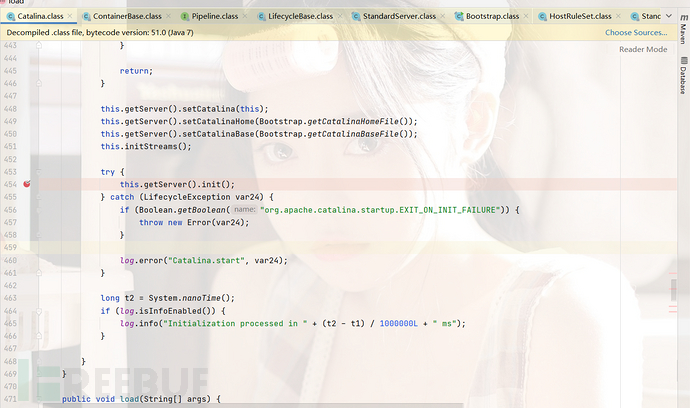Select the Bootstrap.class tab
The height and width of the screenshot is (408, 690).
point(492,16)
